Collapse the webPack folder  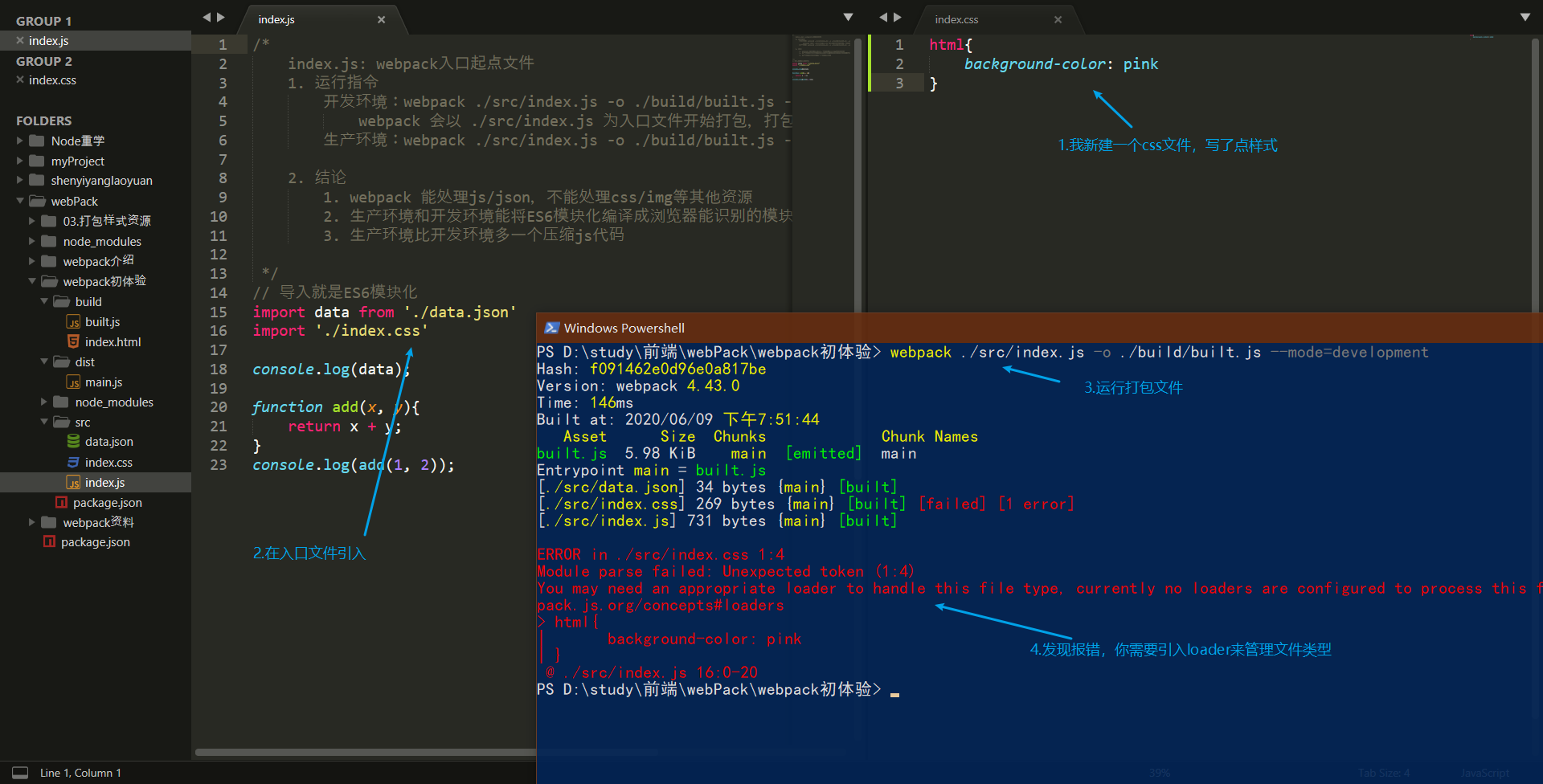(20, 201)
